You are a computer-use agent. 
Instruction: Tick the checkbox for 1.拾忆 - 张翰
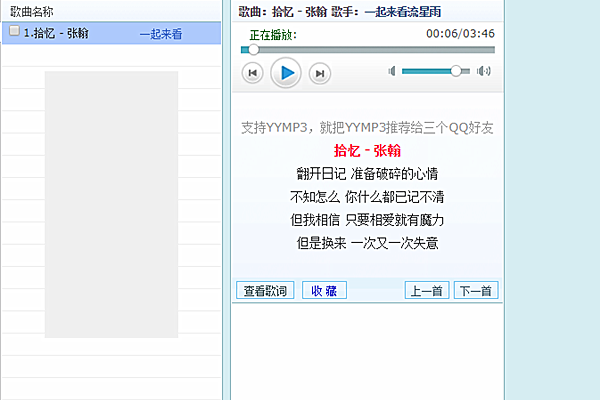[x=15, y=31]
